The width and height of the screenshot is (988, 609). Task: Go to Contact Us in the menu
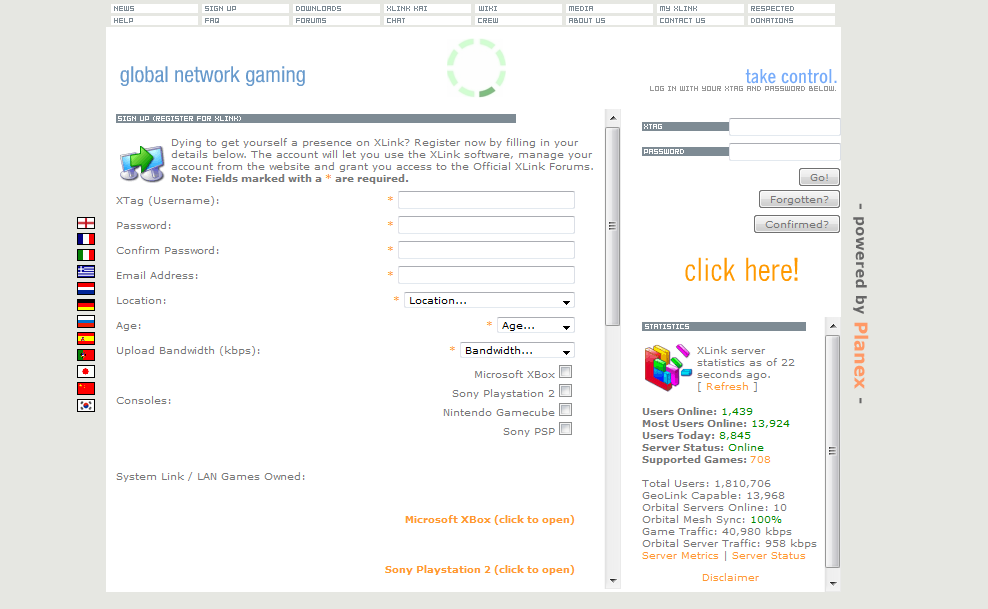click(701, 21)
